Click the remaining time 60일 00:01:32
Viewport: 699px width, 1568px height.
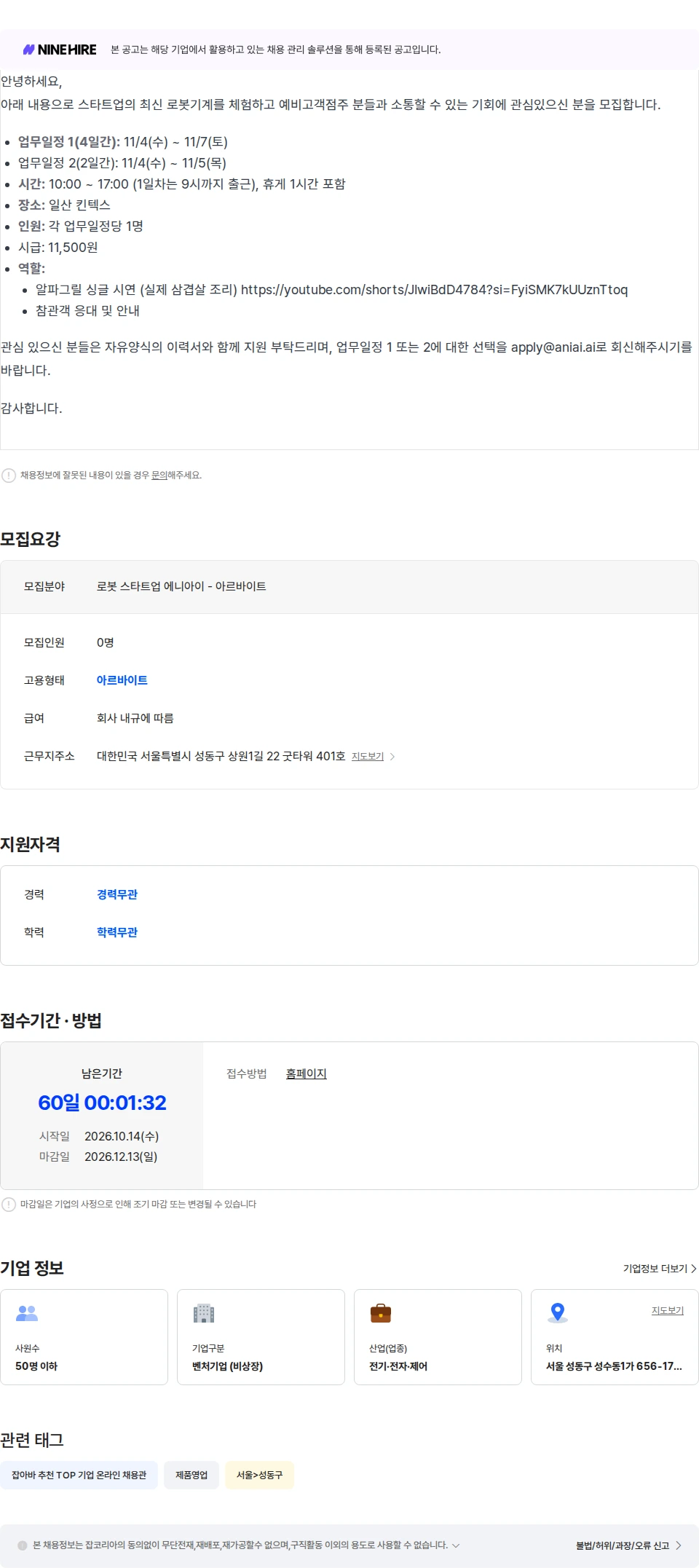(102, 1103)
